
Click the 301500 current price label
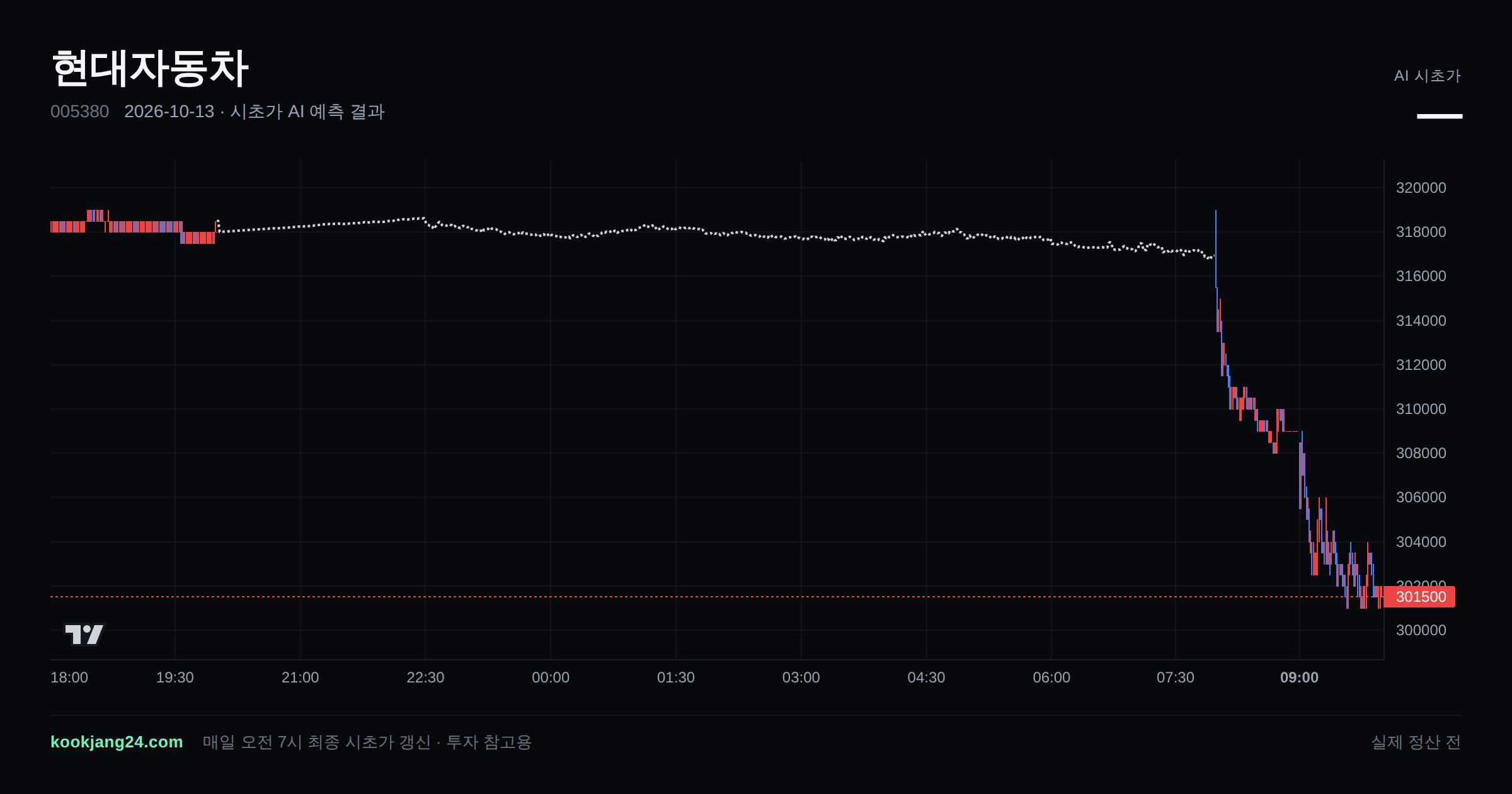(x=1421, y=597)
